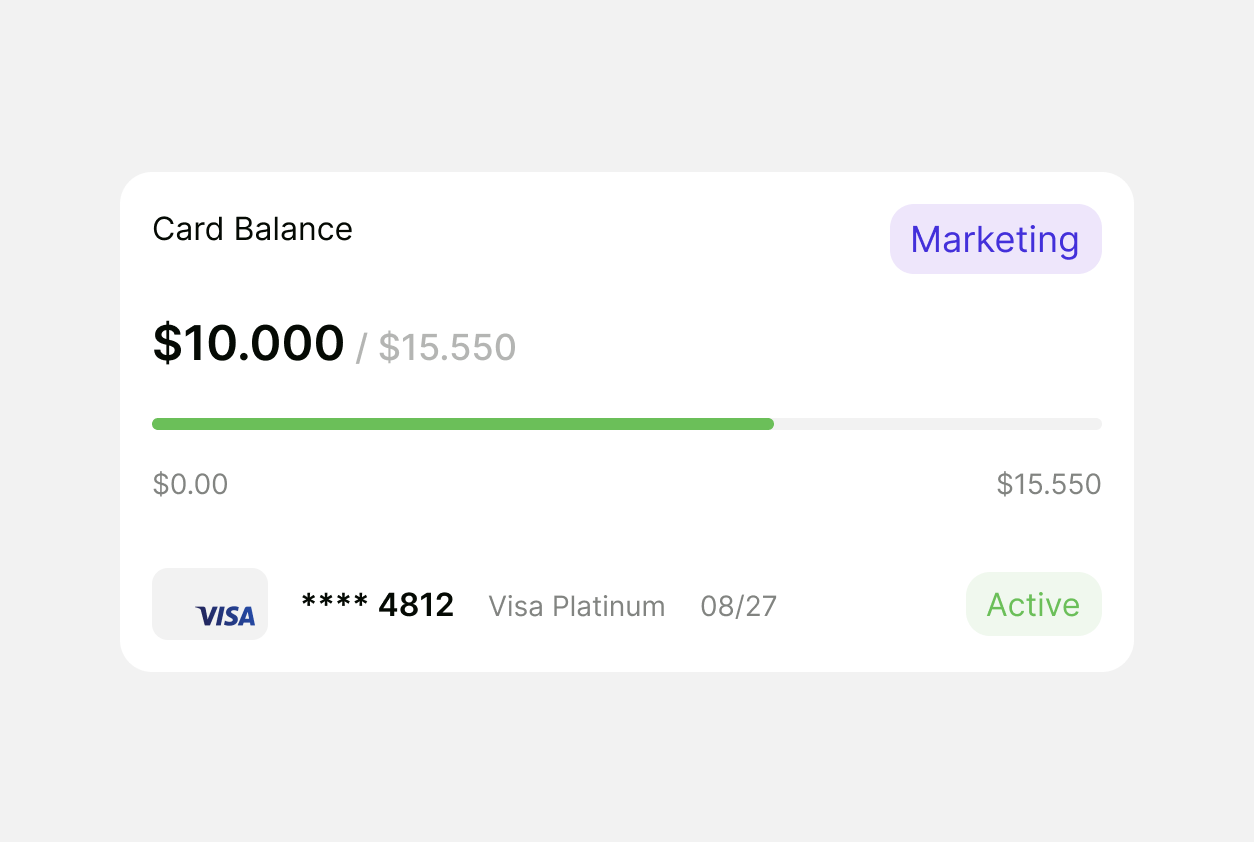Screen dimensions: 1254x842
Task: Click the $15.550 label below the bar
Action: click(1048, 484)
